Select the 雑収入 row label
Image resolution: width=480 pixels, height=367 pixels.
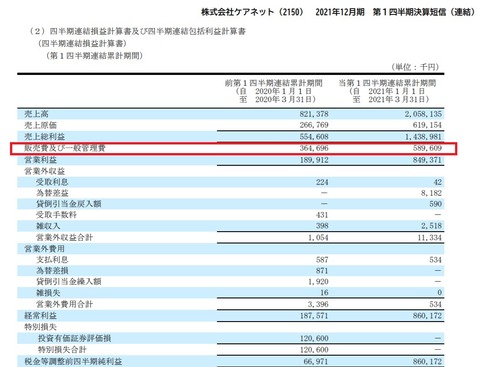click(48, 226)
